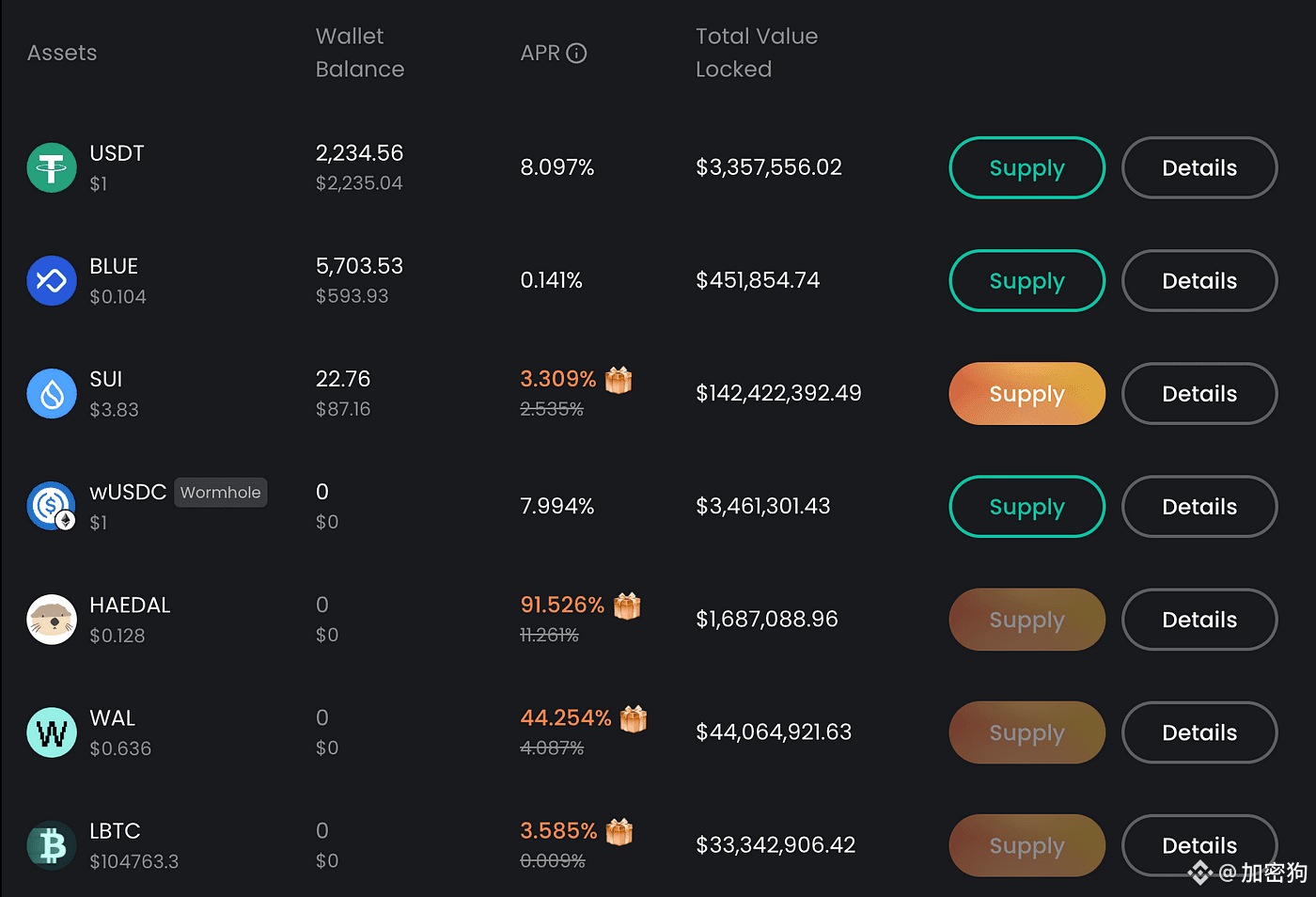Supply USDT to the pool
This screenshot has width=1316, height=897.
click(x=1027, y=167)
